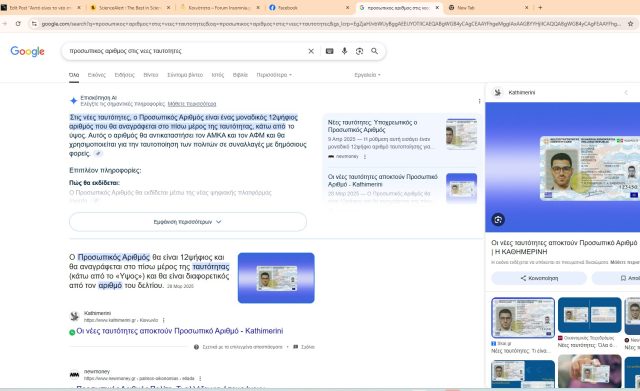This screenshot has width=640, height=391.
Task: Click the AI overview three-dot options menu
Action: pos(479,101)
